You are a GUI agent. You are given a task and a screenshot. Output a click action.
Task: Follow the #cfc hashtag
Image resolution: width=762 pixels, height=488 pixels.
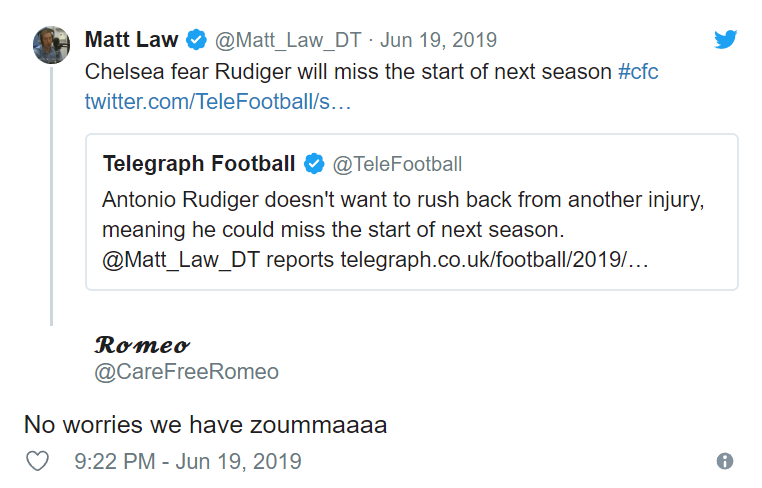pos(638,73)
